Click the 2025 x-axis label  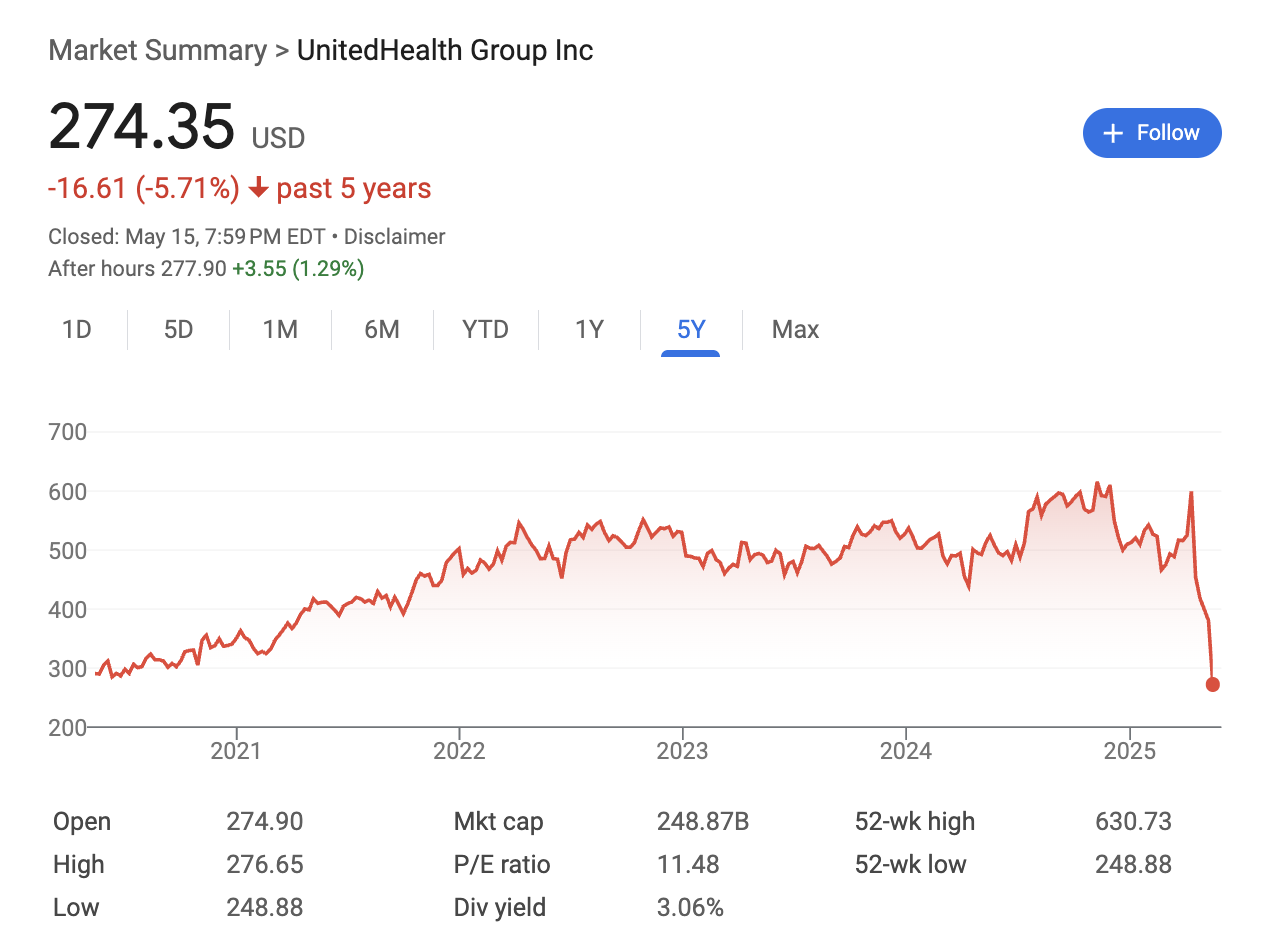click(x=1128, y=751)
